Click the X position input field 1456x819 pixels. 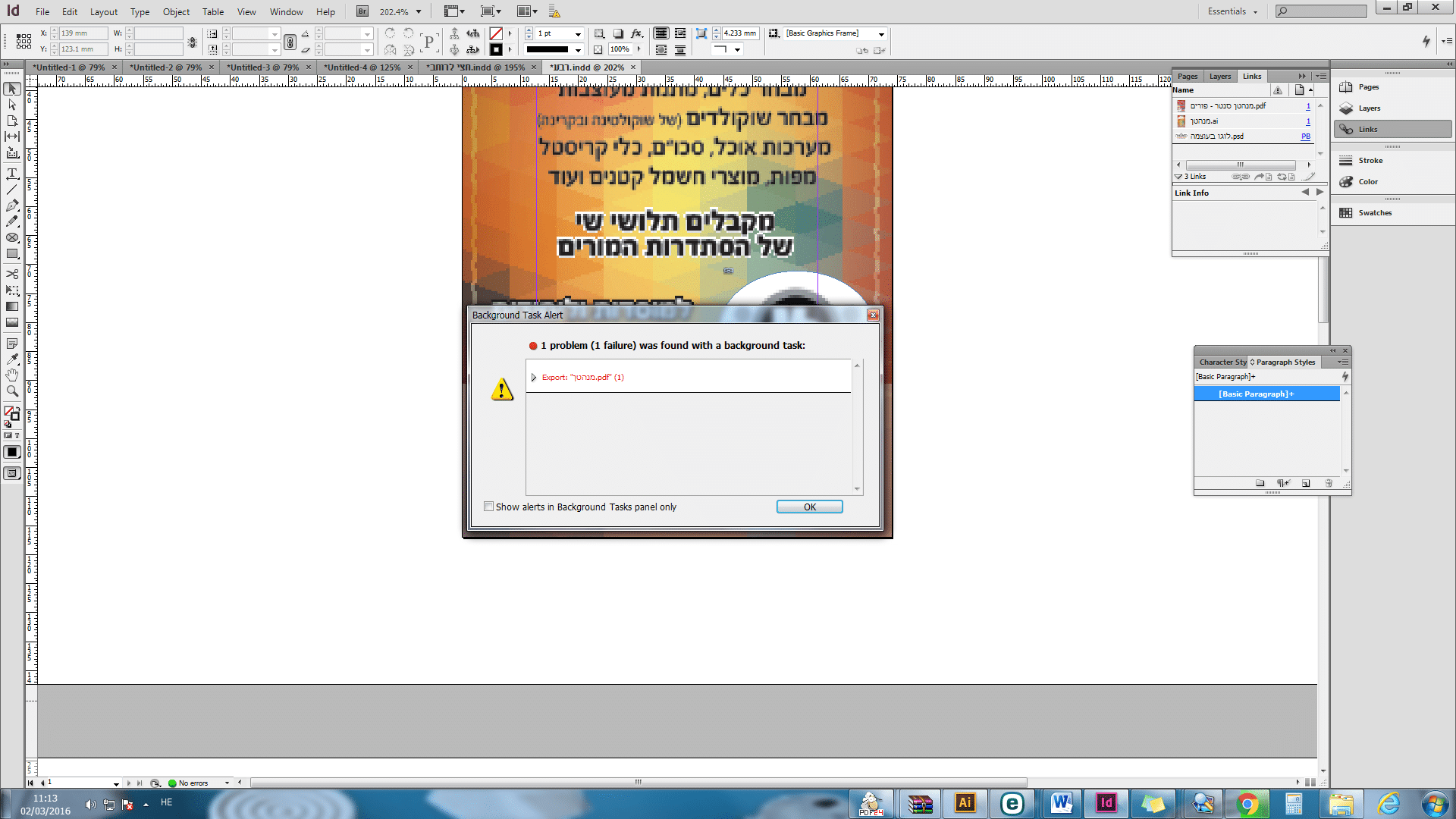[82, 33]
